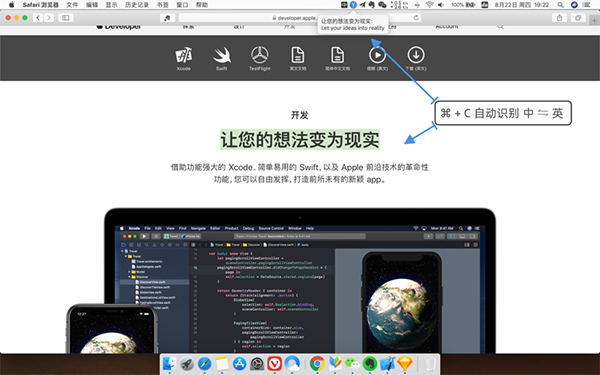Focus the developer.apple address bar

click(x=300, y=18)
